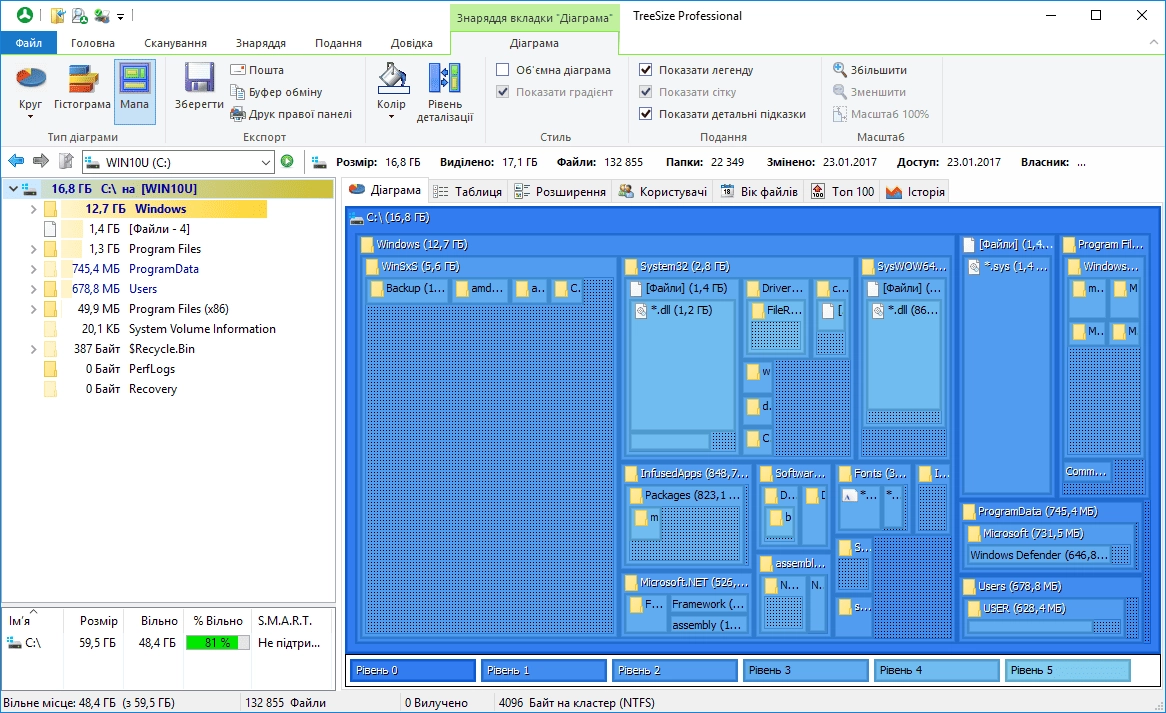This screenshot has height=713, width=1166.
Task: Toggle Об'ємна діаграма checkbox
Action: [x=503, y=70]
